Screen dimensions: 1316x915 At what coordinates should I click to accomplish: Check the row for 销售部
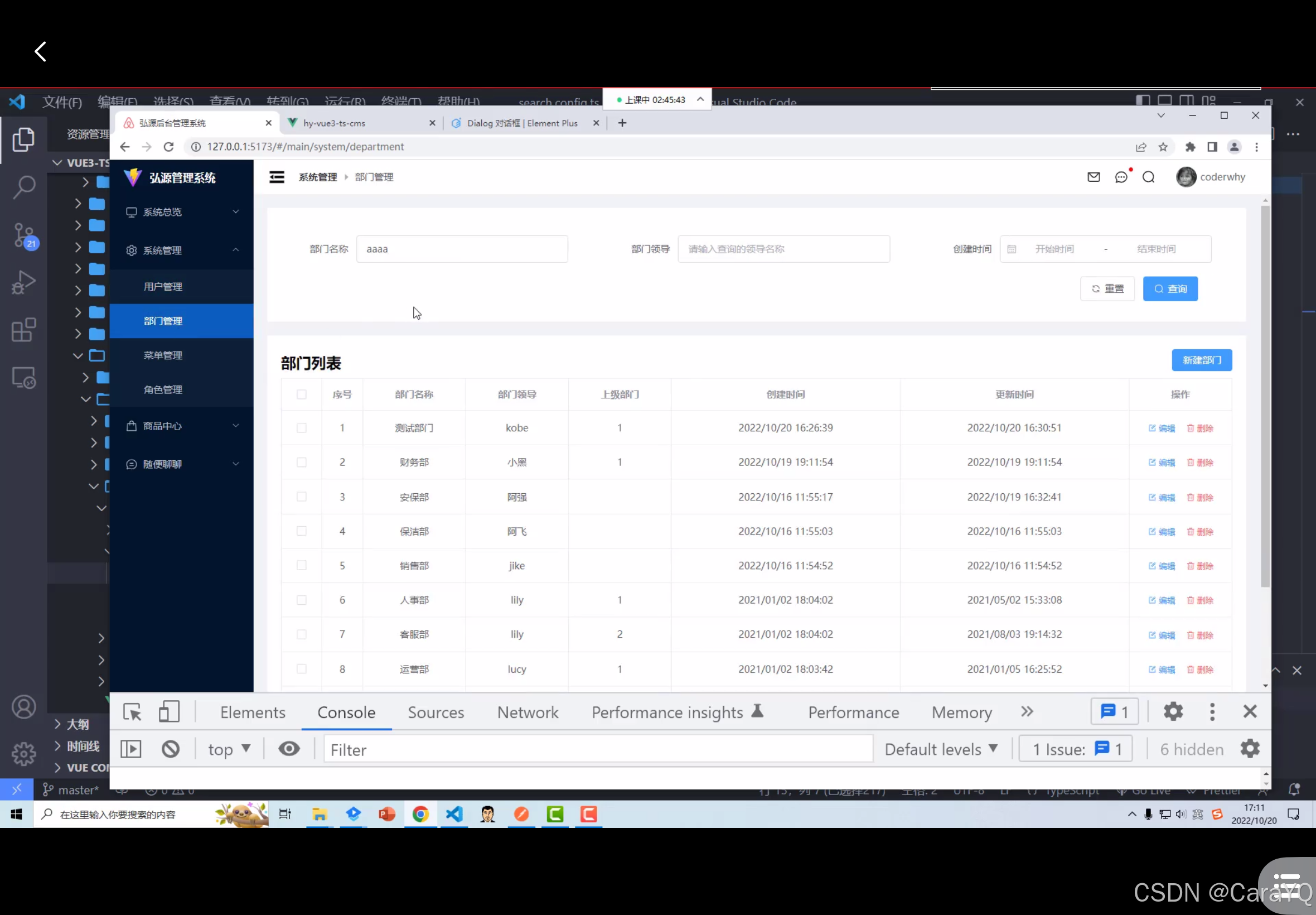(x=301, y=566)
